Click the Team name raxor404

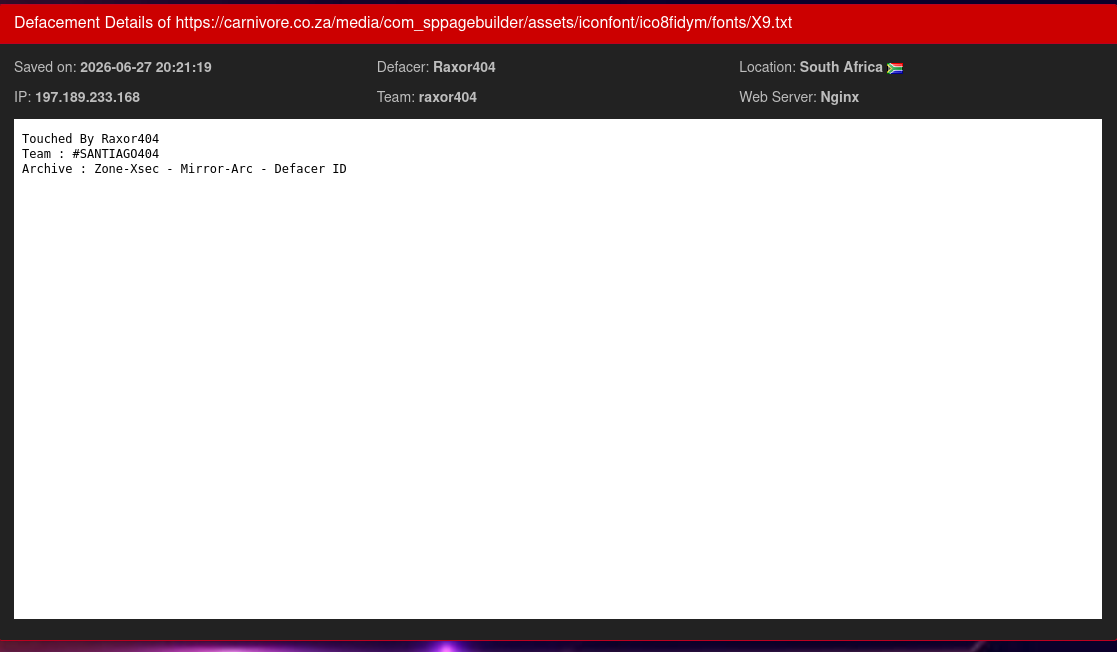coord(447,97)
